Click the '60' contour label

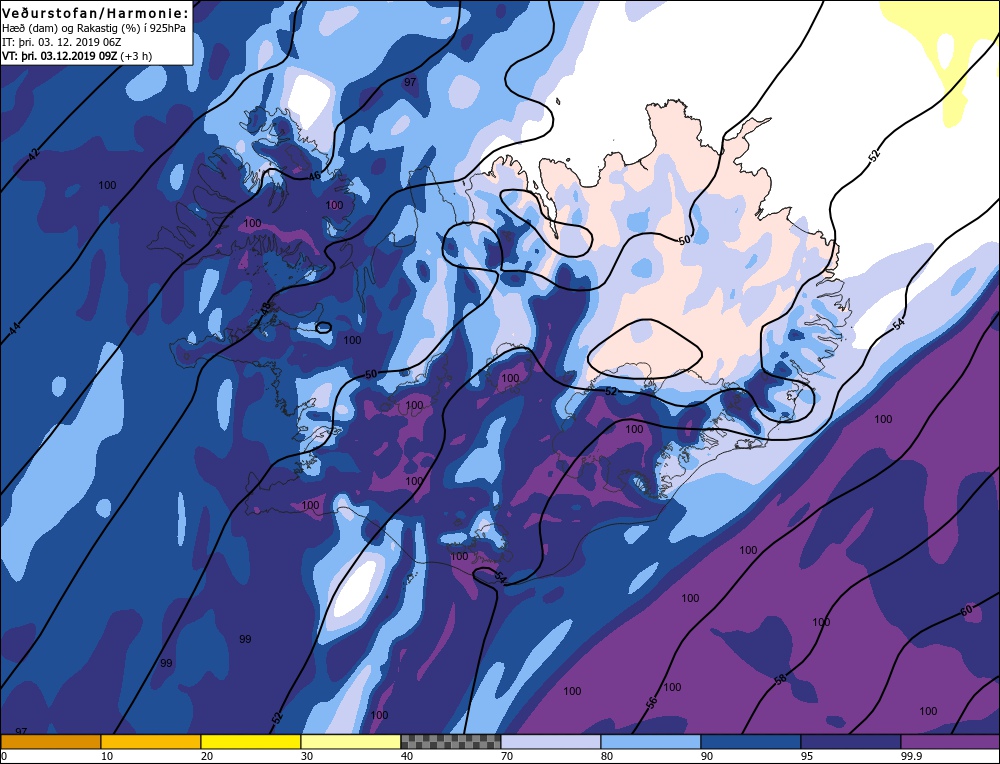(966, 610)
